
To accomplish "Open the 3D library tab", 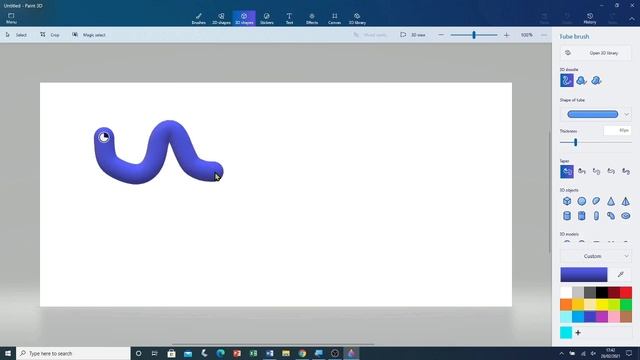I will coord(357,18).
